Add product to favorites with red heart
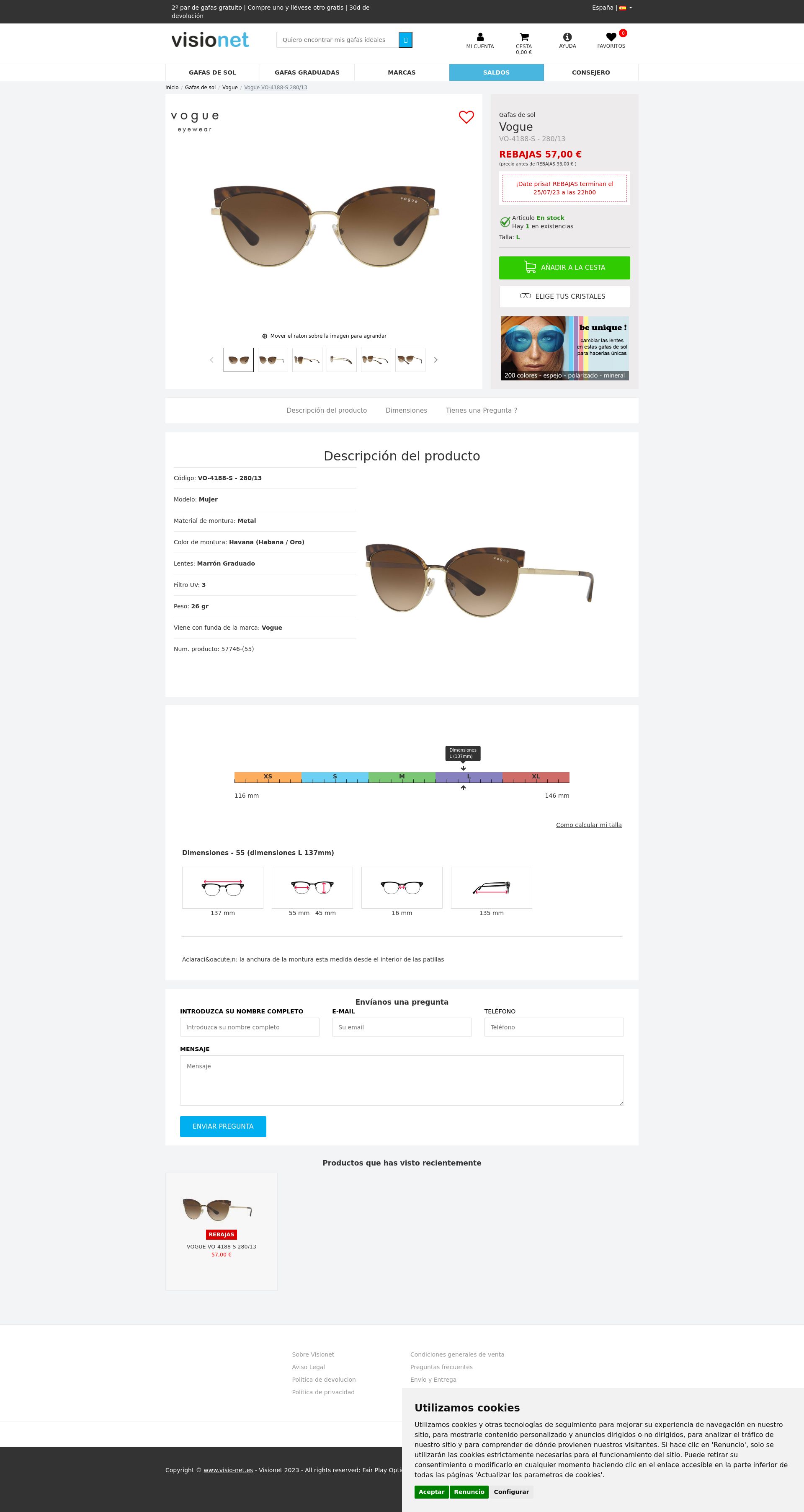The height and width of the screenshot is (1512, 804). (466, 117)
